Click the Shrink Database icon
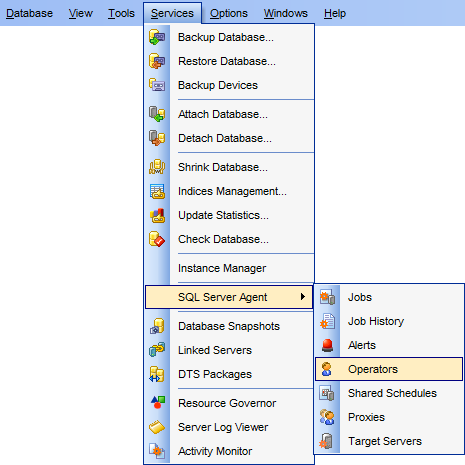 click(157, 167)
